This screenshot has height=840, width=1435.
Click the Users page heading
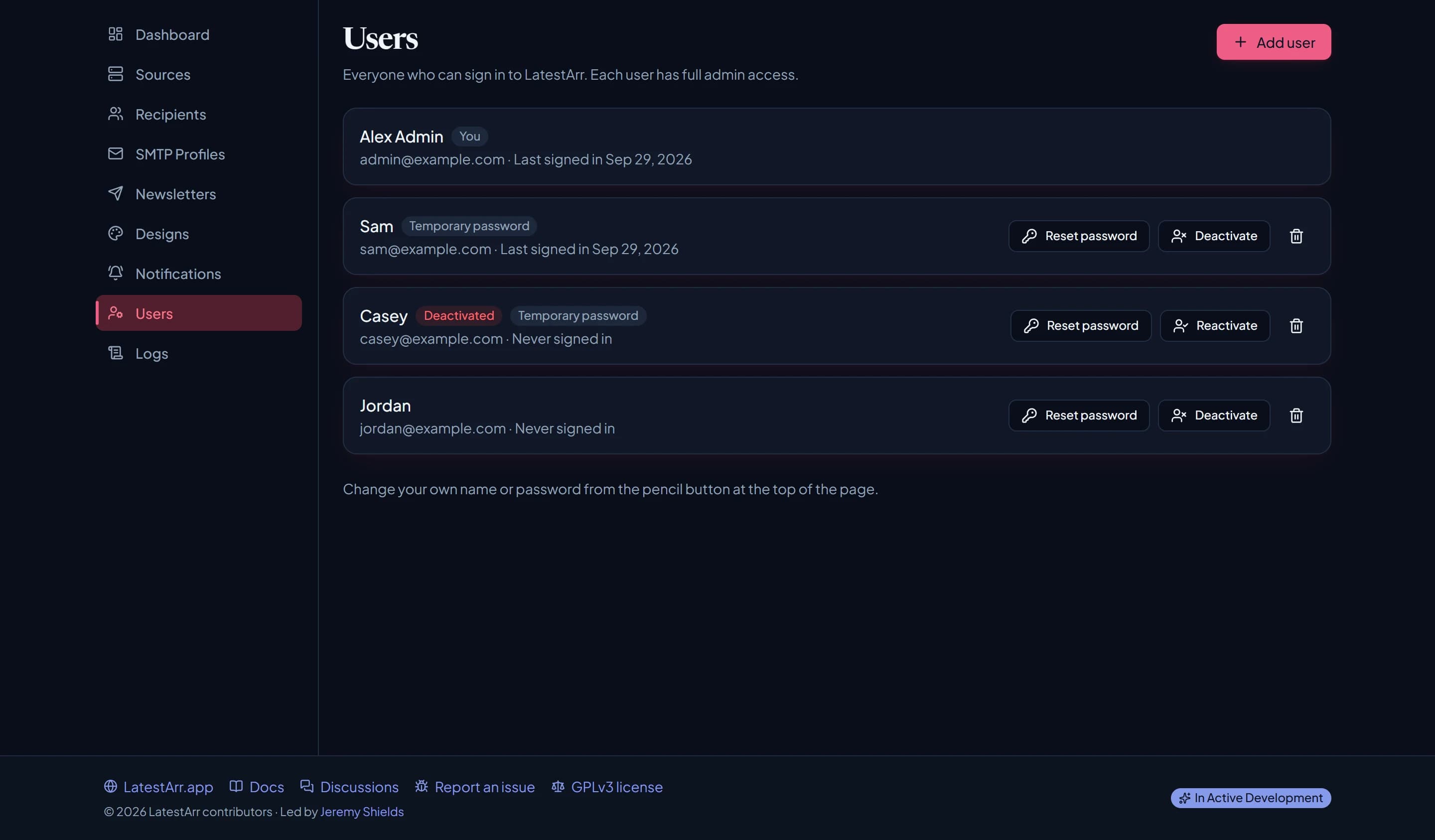tap(380, 38)
